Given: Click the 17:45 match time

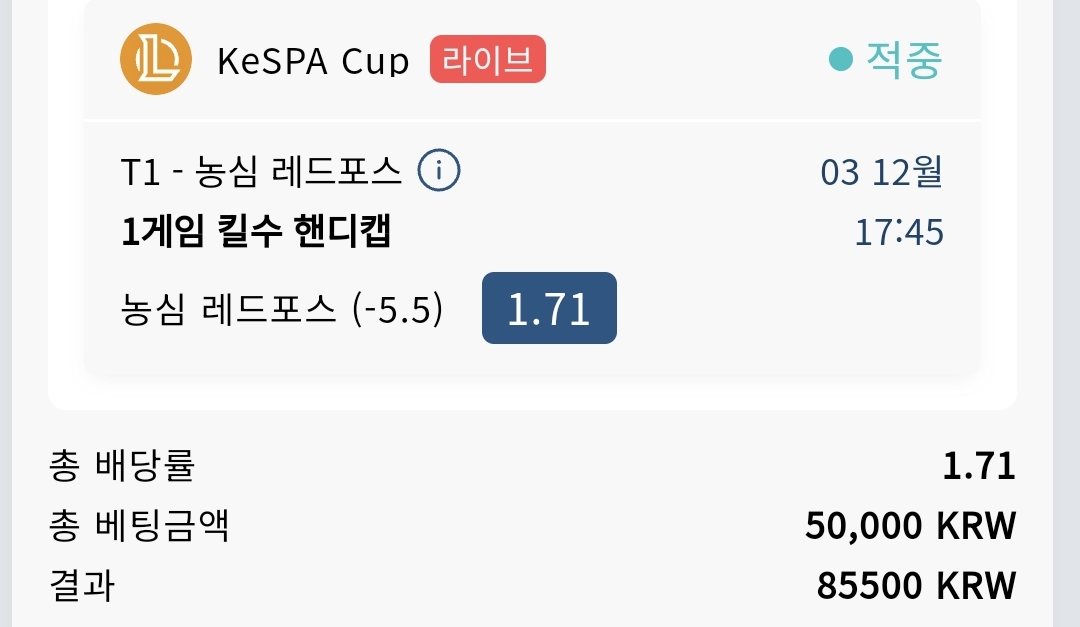Looking at the screenshot, I should pyautogui.click(x=899, y=232).
